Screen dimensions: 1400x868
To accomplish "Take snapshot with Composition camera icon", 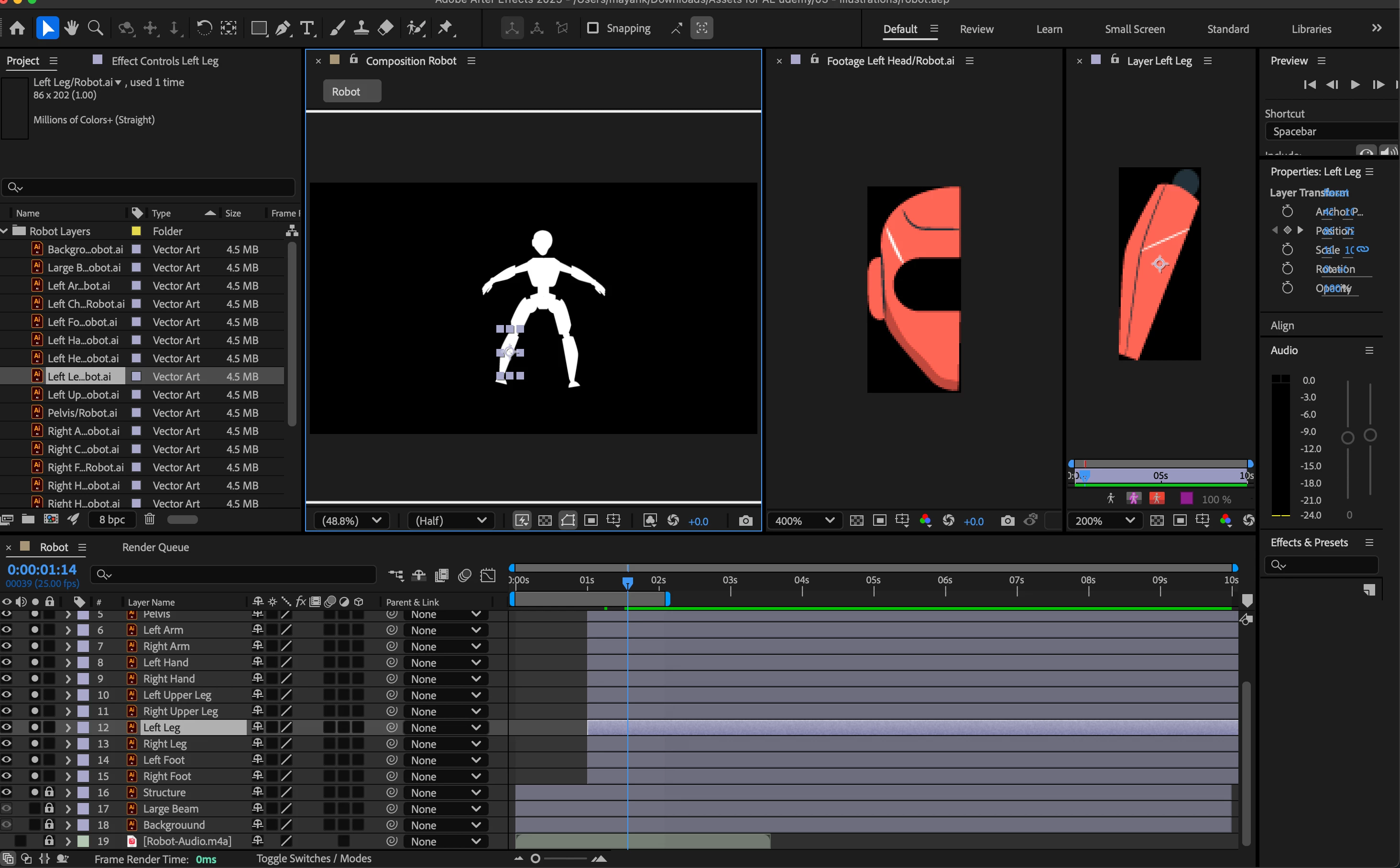I will (745, 521).
